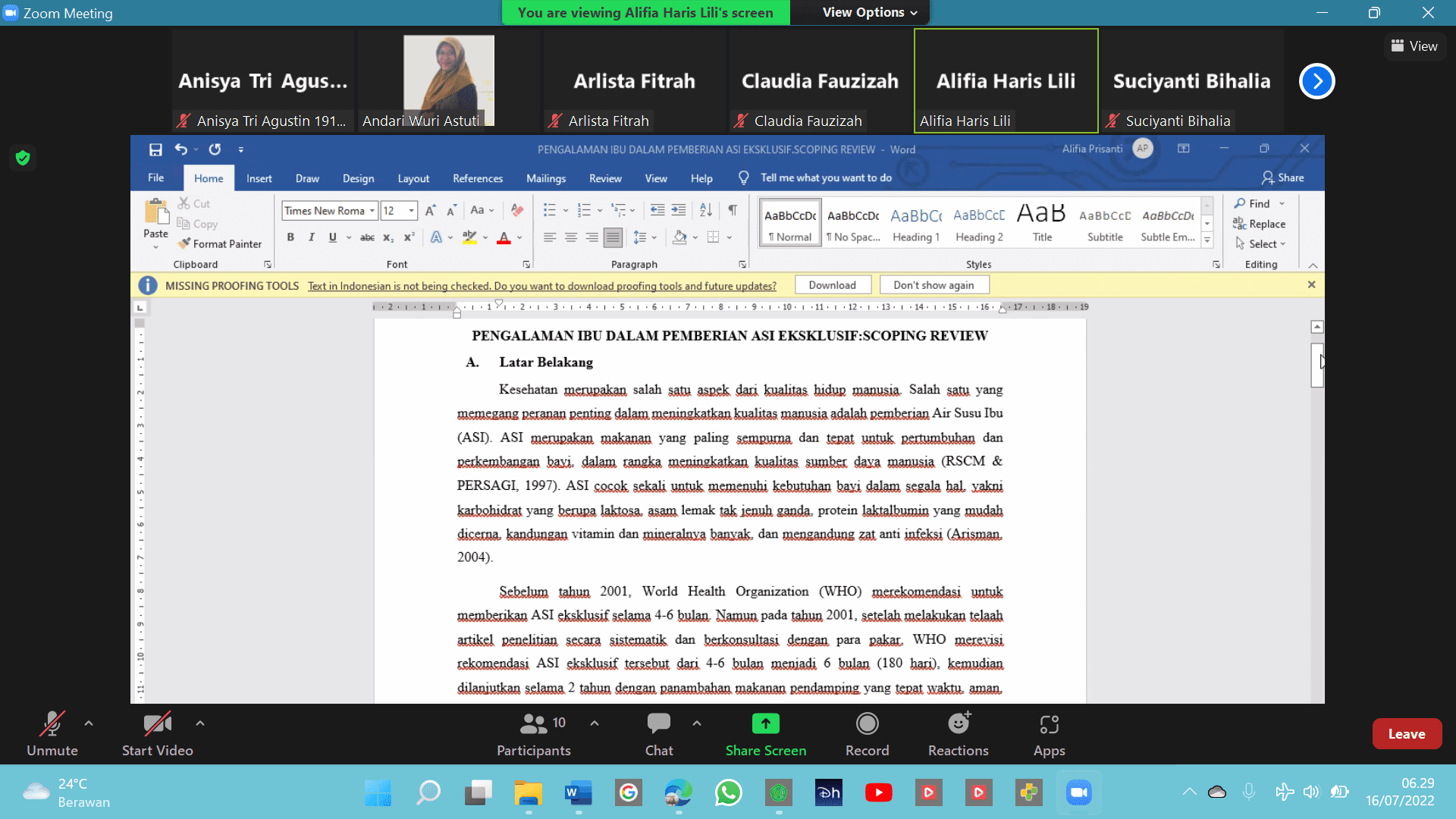Screen dimensions: 1456x819
Task: Click the text highlight color button
Action: (x=469, y=237)
